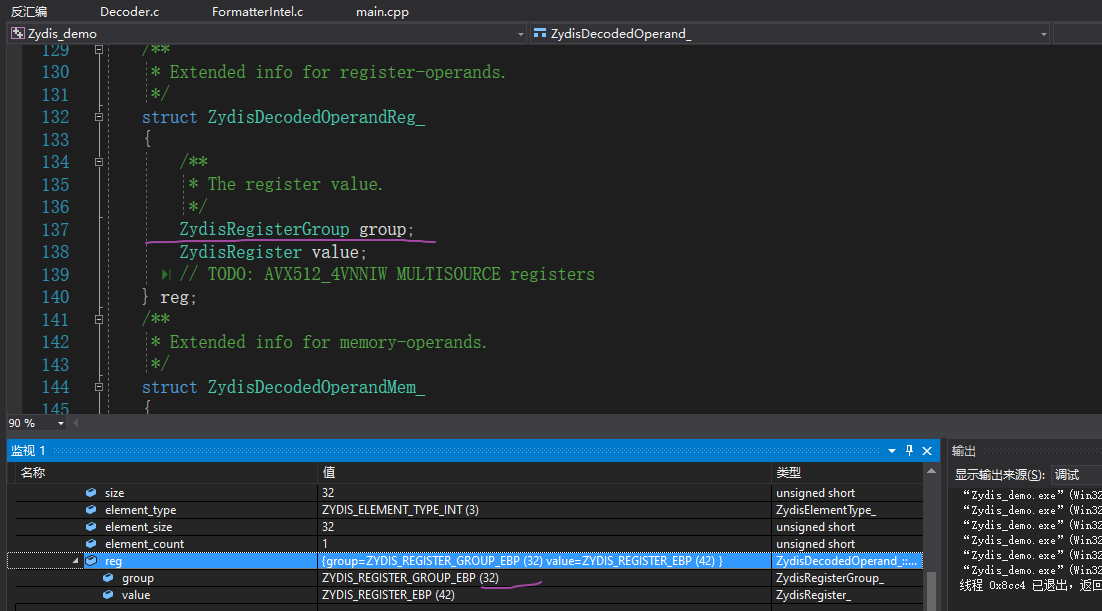Click value ZYDIS_ELEMENT_TYPE_INT (3)
The image size is (1102, 611).
(x=400, y=510)
